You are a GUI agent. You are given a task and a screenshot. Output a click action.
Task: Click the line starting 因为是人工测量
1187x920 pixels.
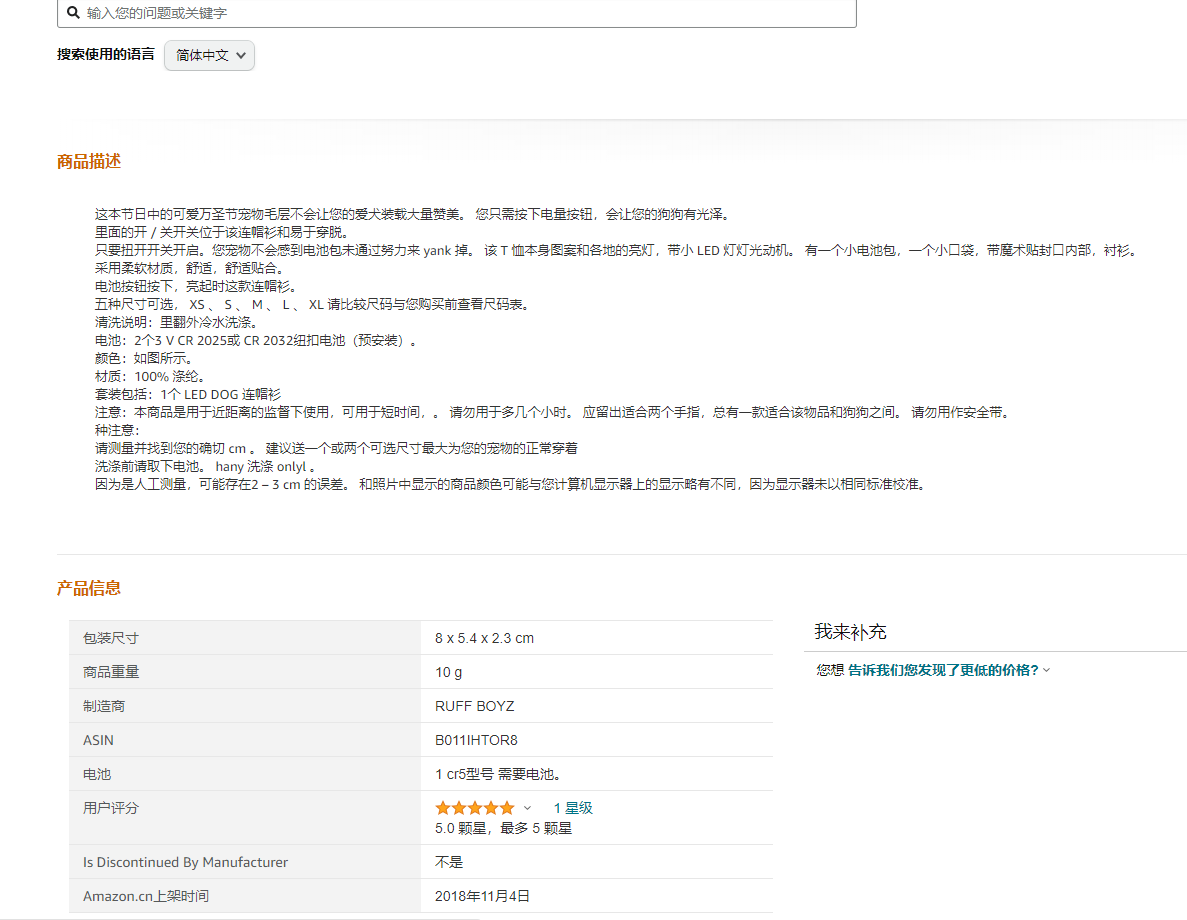(x=511, y=485)
